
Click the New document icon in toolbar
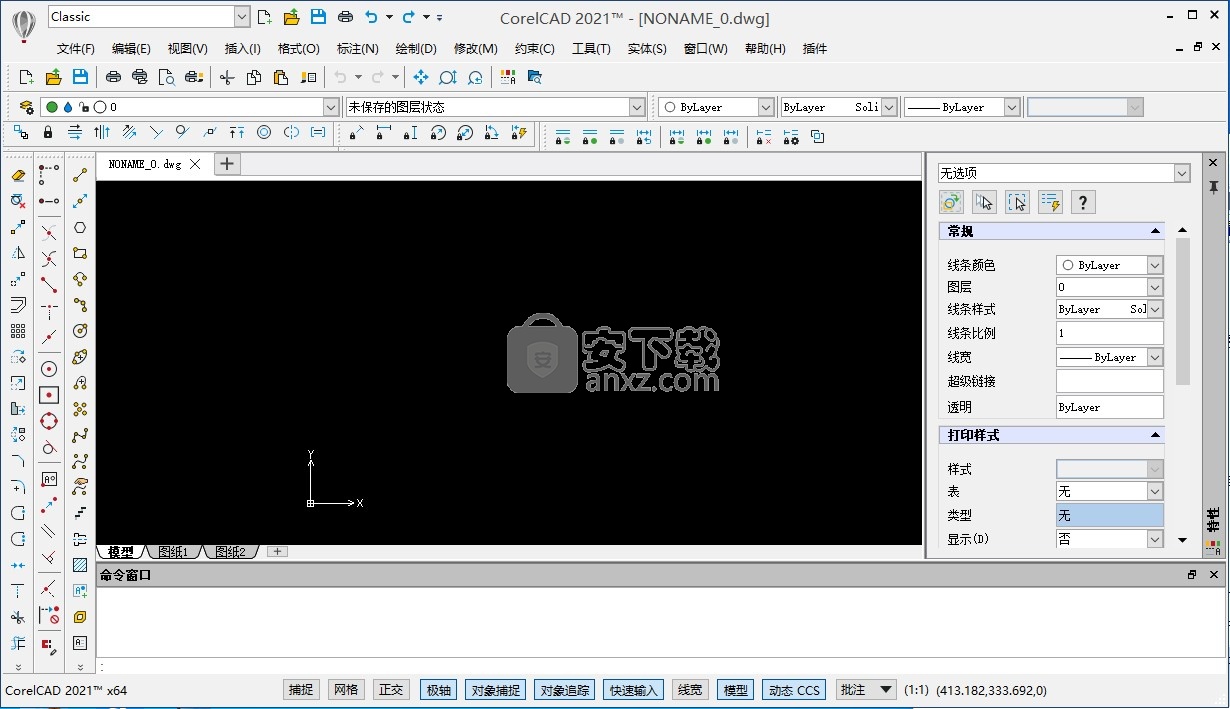(27, 77)
